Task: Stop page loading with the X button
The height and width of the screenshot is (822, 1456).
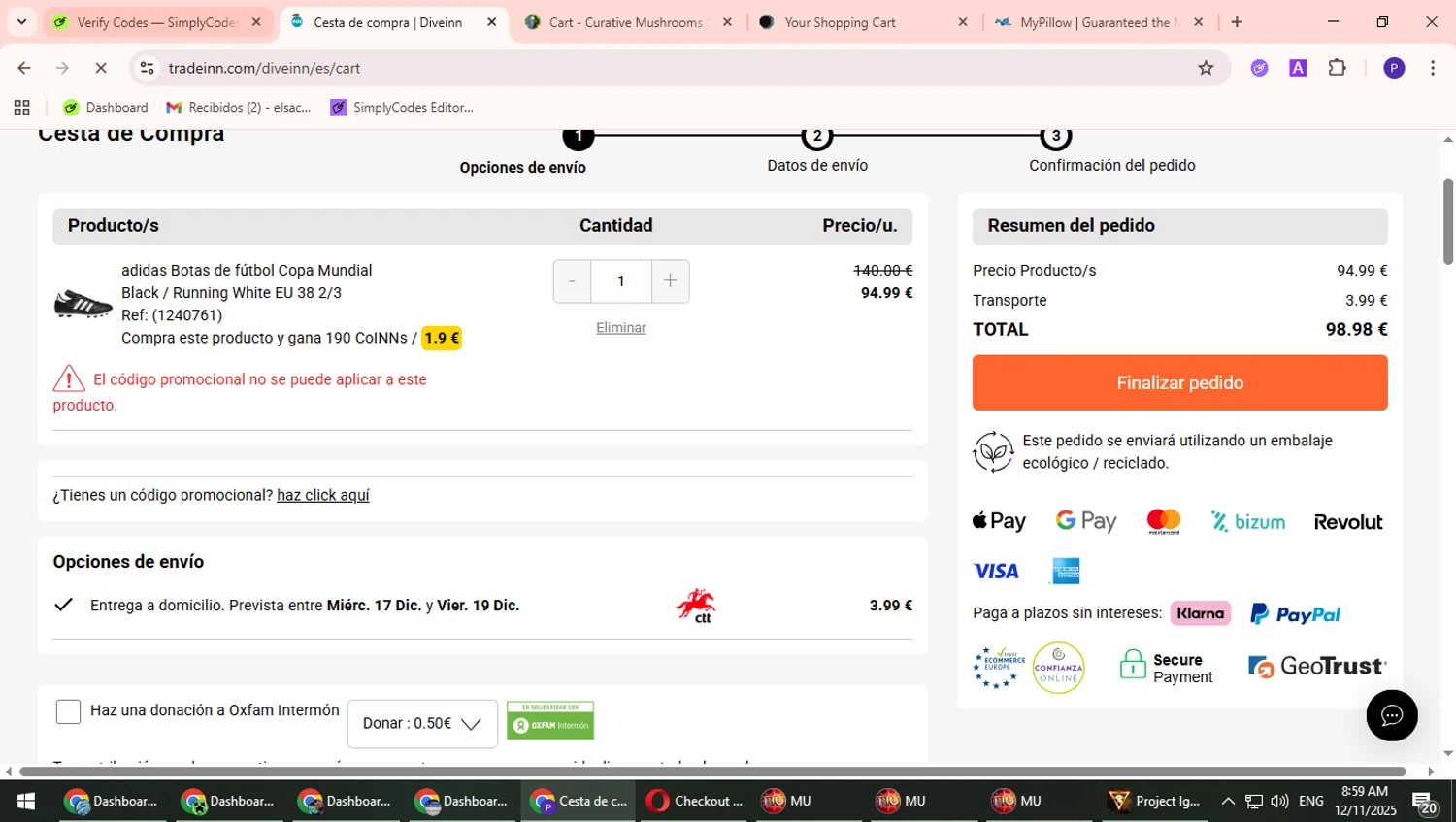Action: [x=101, y=68]
